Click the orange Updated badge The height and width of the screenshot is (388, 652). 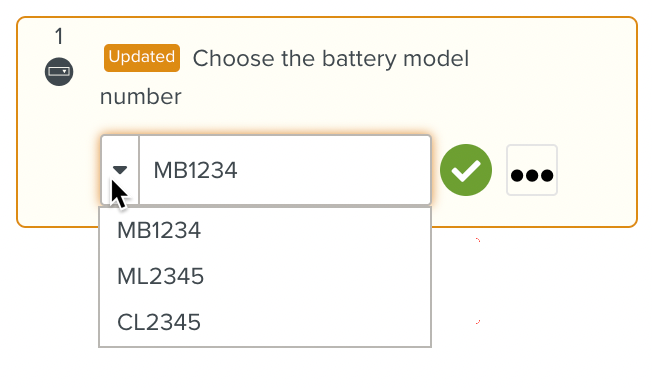click(x=142, y=58)
